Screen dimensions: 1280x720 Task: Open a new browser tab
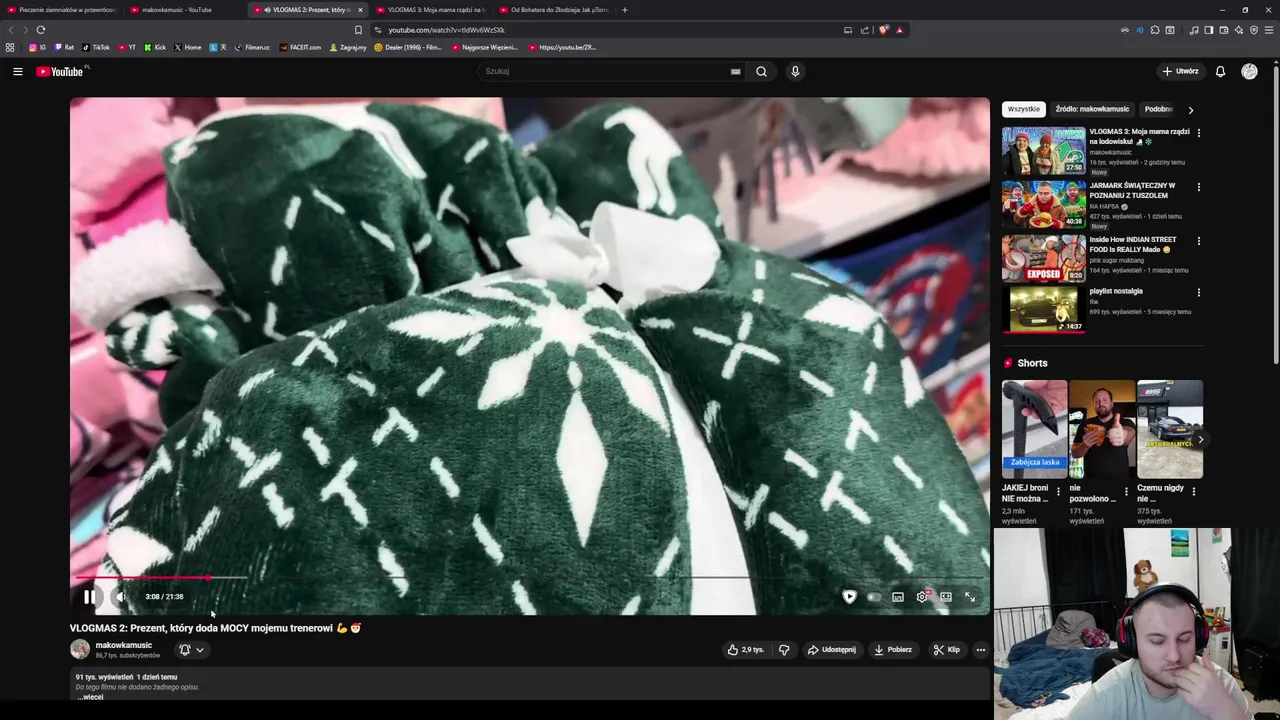point(625,10)
